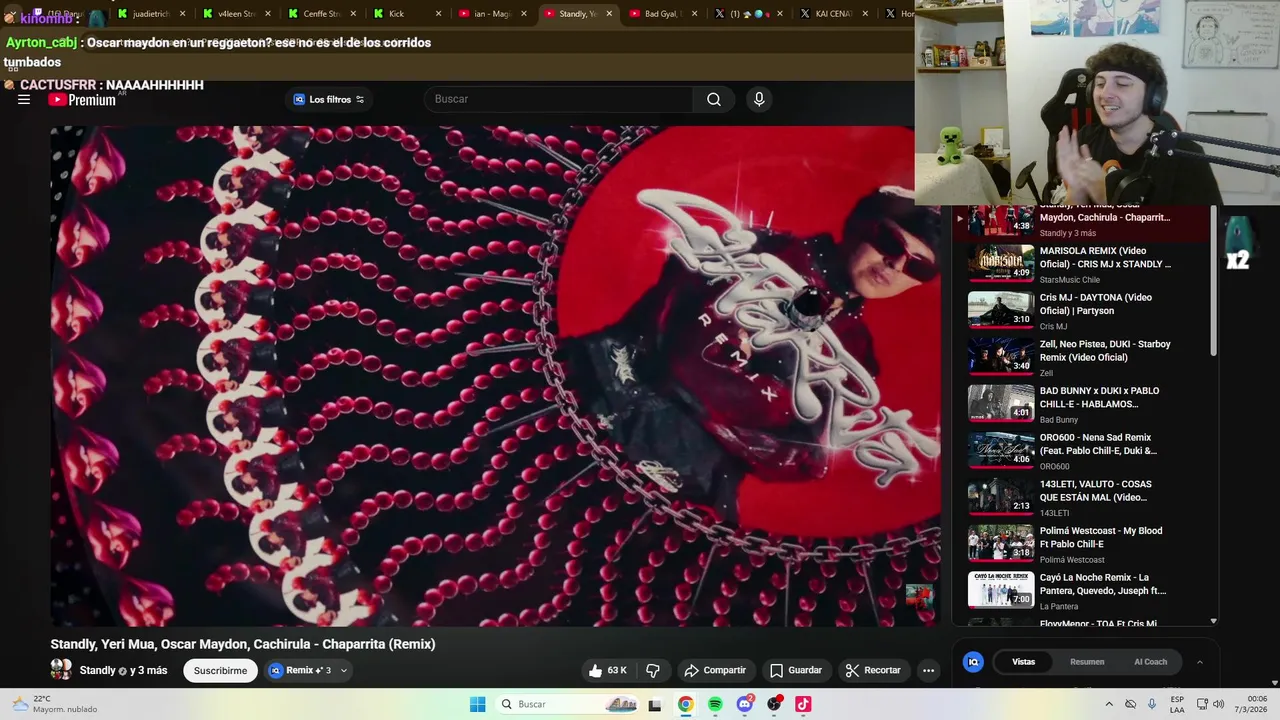This screenshot has height=720, width=1280.
Task: Click the blue IQ icon beside Vistas
Action: (x=973, y=662)
